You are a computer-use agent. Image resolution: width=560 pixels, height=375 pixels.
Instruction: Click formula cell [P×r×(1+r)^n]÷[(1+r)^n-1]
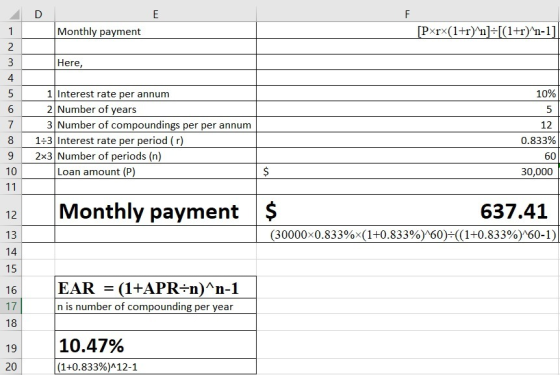tap(408, 31)
